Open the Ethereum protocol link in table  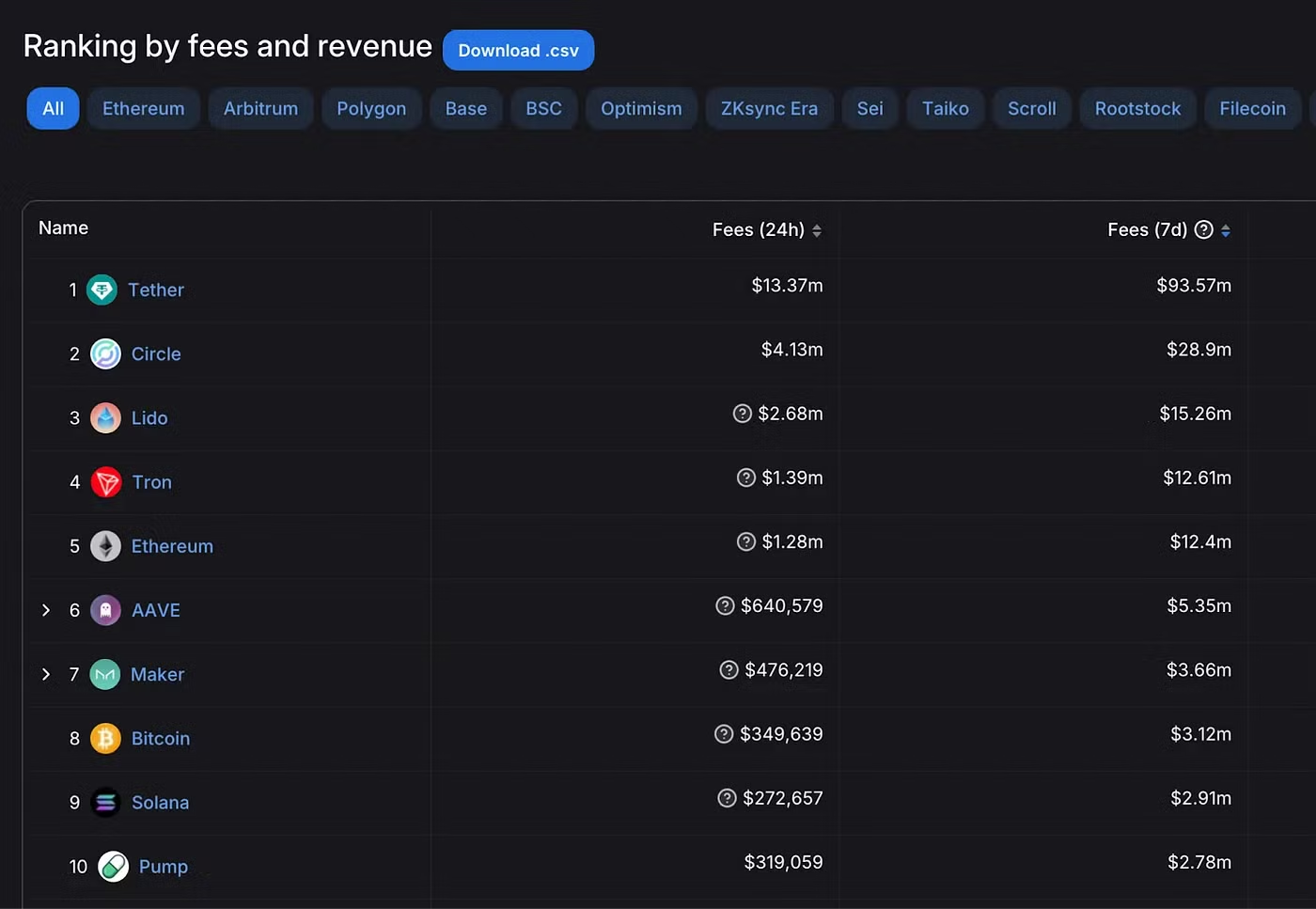coord(172,546)
